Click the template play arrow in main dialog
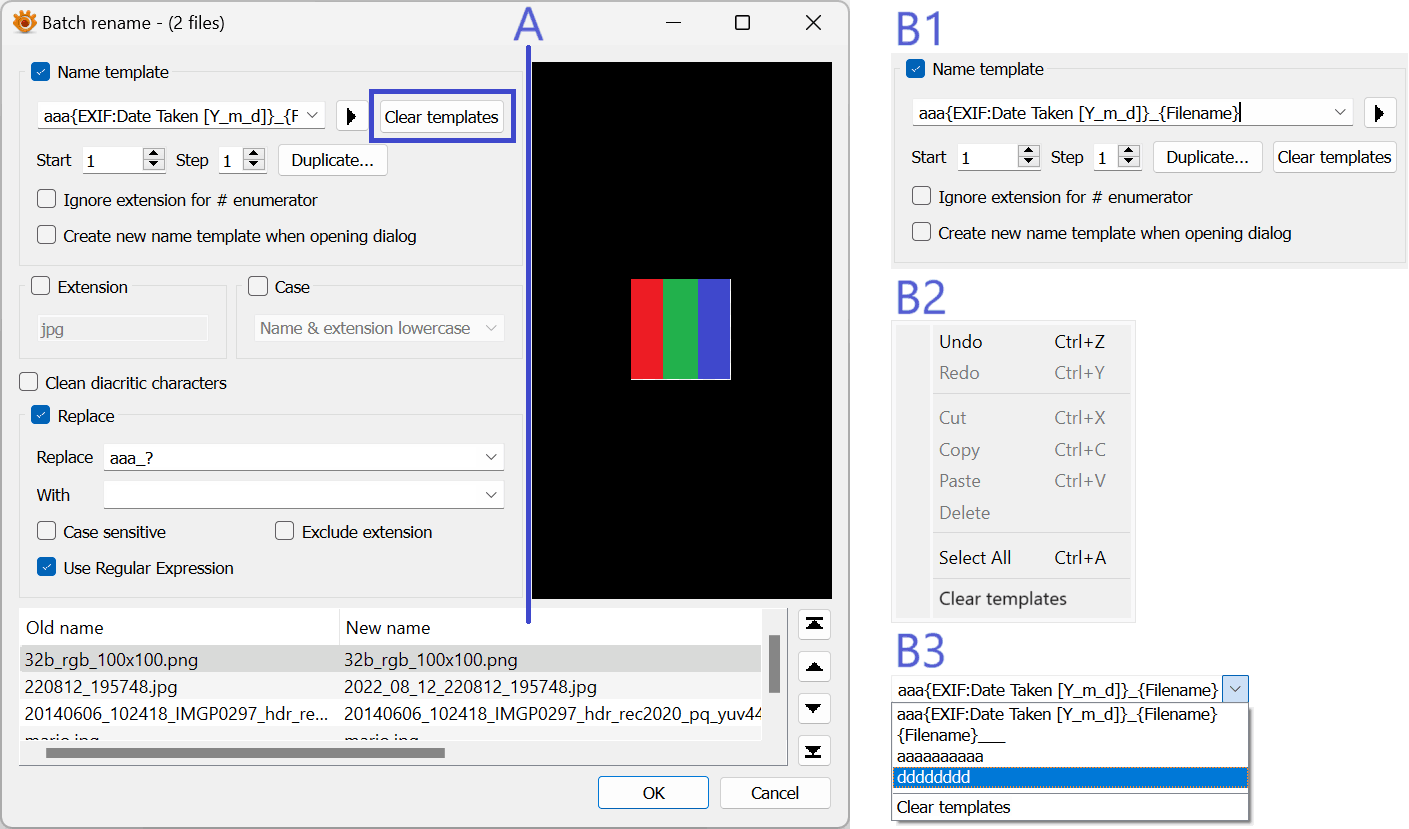1409x829 pixels. 351,117
